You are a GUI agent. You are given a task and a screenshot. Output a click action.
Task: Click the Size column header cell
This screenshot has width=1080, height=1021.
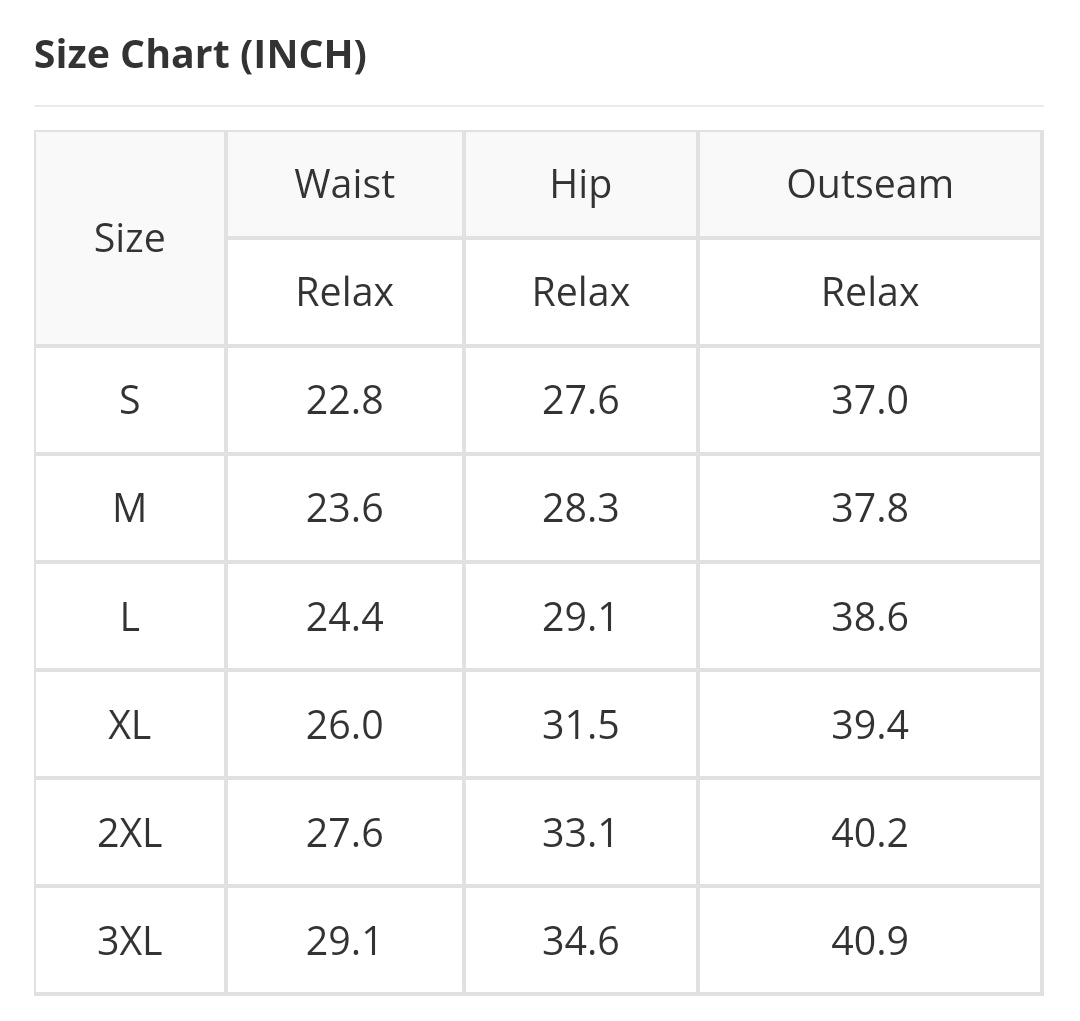pyautogui.click(x=130, y=238)
